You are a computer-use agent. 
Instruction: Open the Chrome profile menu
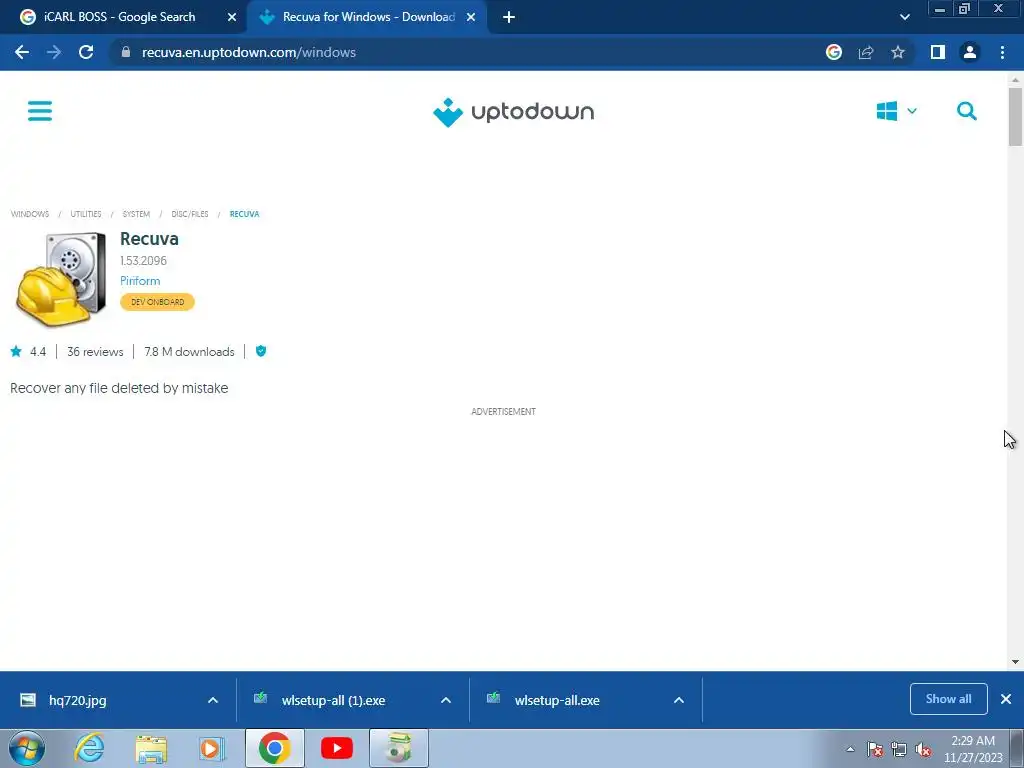click(x=970, y=52)
